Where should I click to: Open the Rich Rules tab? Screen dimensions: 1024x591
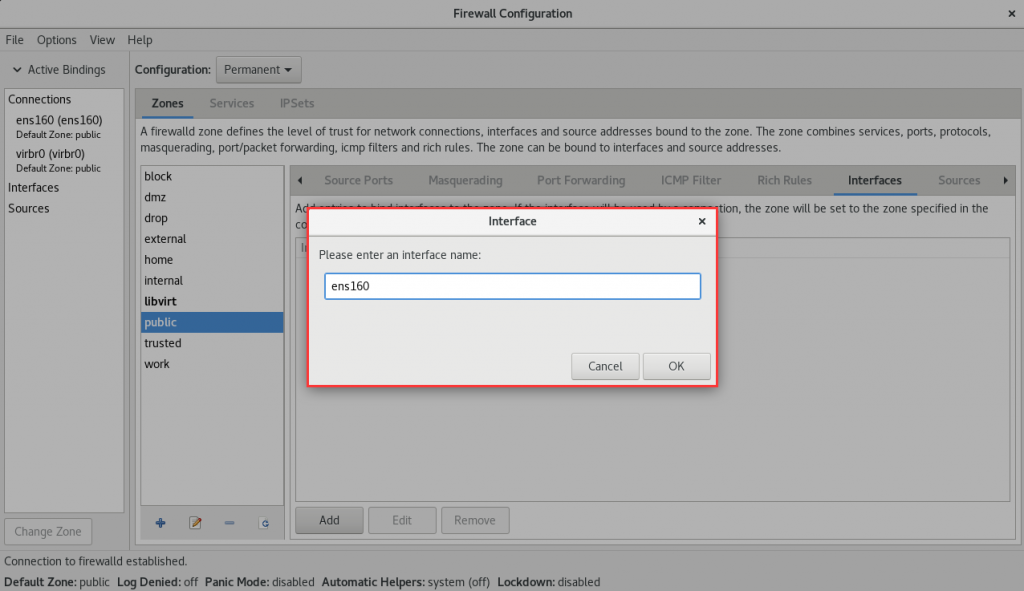(x=784, y=181)
